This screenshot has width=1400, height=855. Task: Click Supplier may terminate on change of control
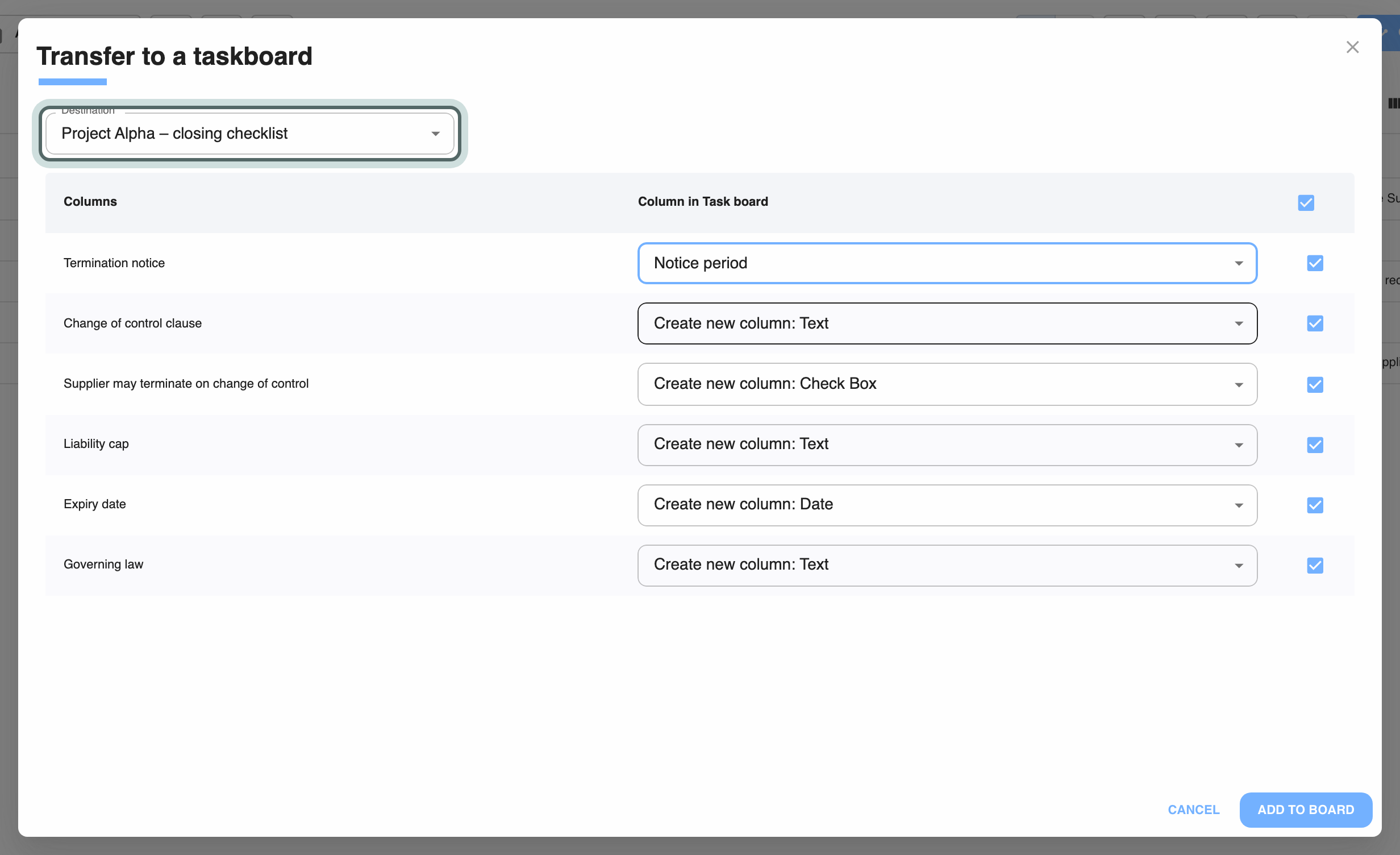tap(186, 383)
